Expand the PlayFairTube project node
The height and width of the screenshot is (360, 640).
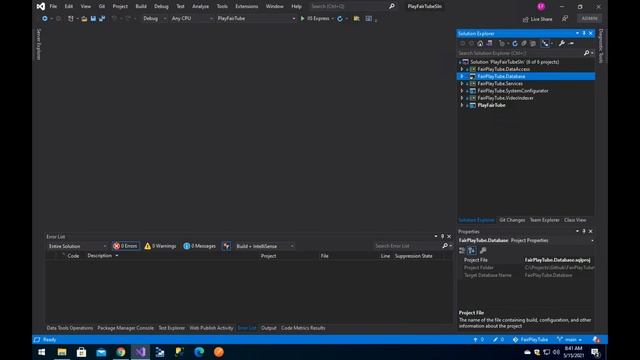point(462,105)
